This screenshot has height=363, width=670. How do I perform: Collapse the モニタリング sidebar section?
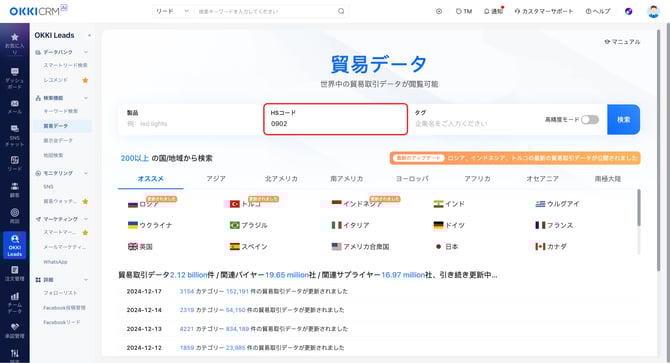86,173
